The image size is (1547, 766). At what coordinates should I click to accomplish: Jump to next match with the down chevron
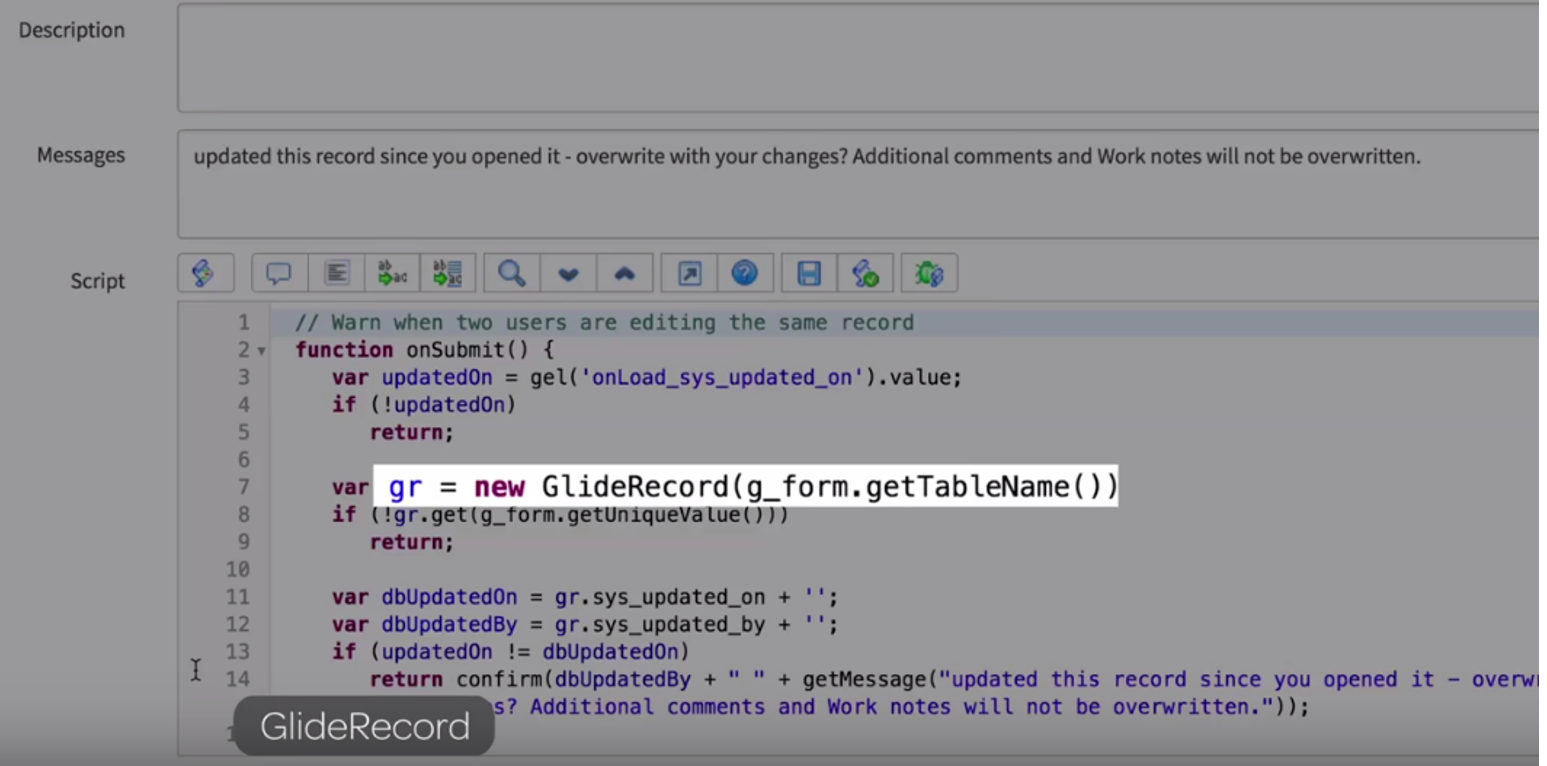[567, 272]
